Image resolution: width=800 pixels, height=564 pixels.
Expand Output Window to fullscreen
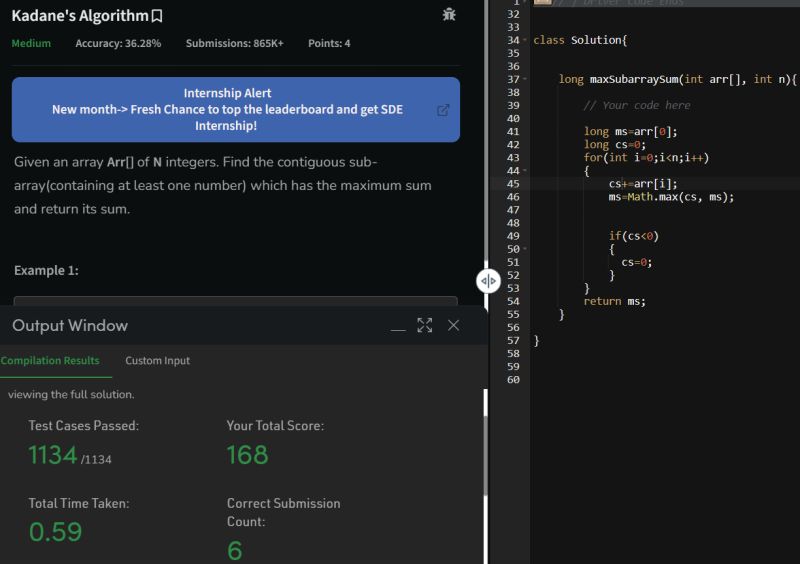coord(425,326)
